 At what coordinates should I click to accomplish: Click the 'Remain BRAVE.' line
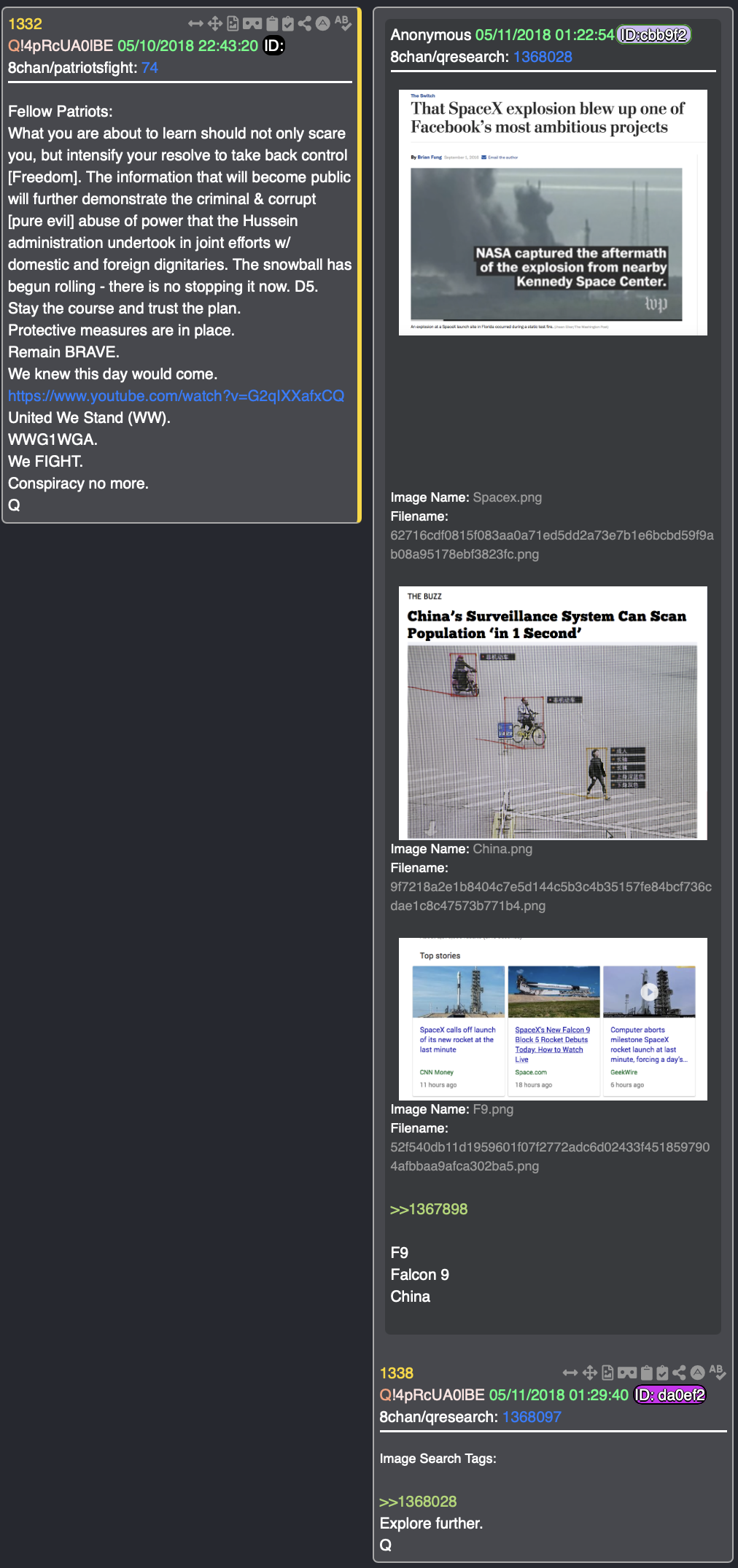[64, 352]
